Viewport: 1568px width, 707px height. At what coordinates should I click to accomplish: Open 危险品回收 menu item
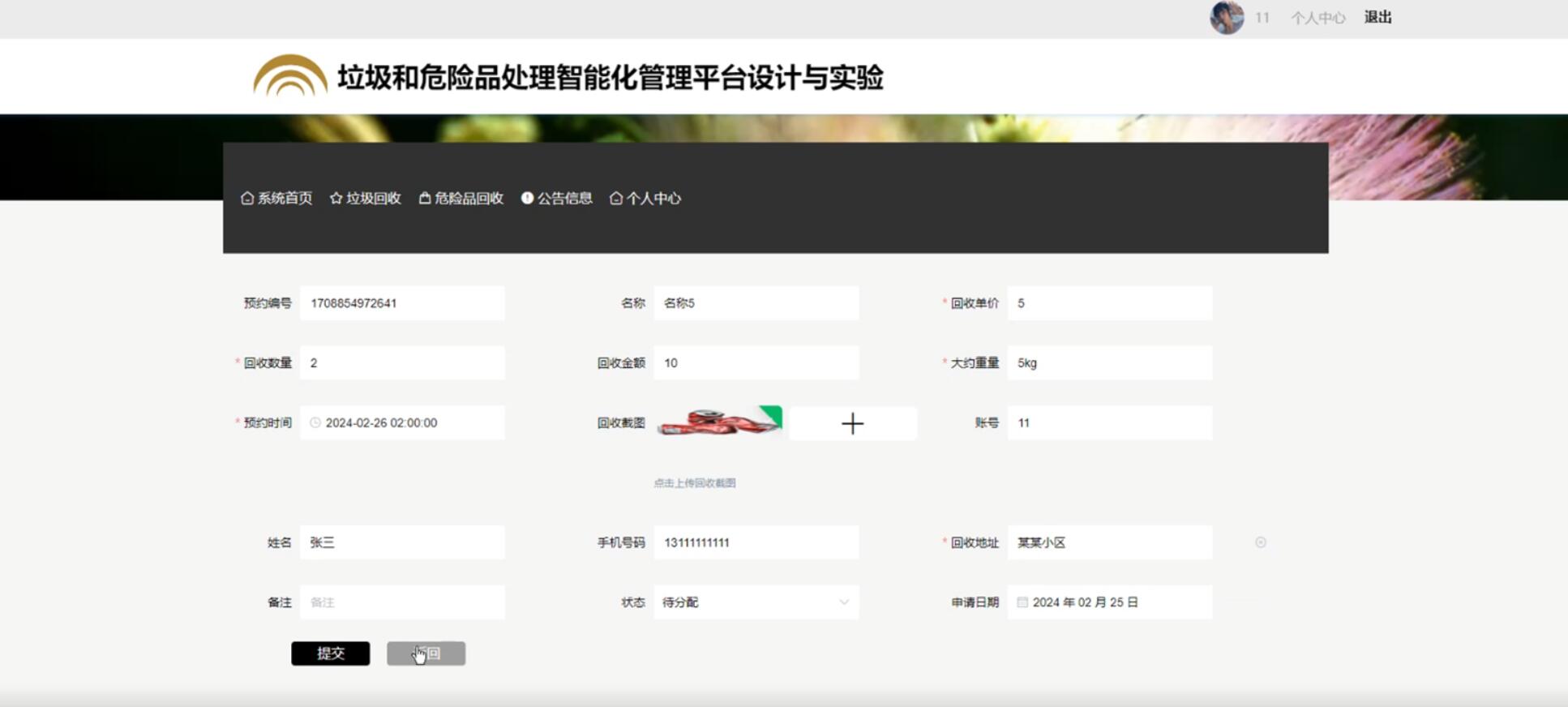pyautogui.click(x=461, y=198)
